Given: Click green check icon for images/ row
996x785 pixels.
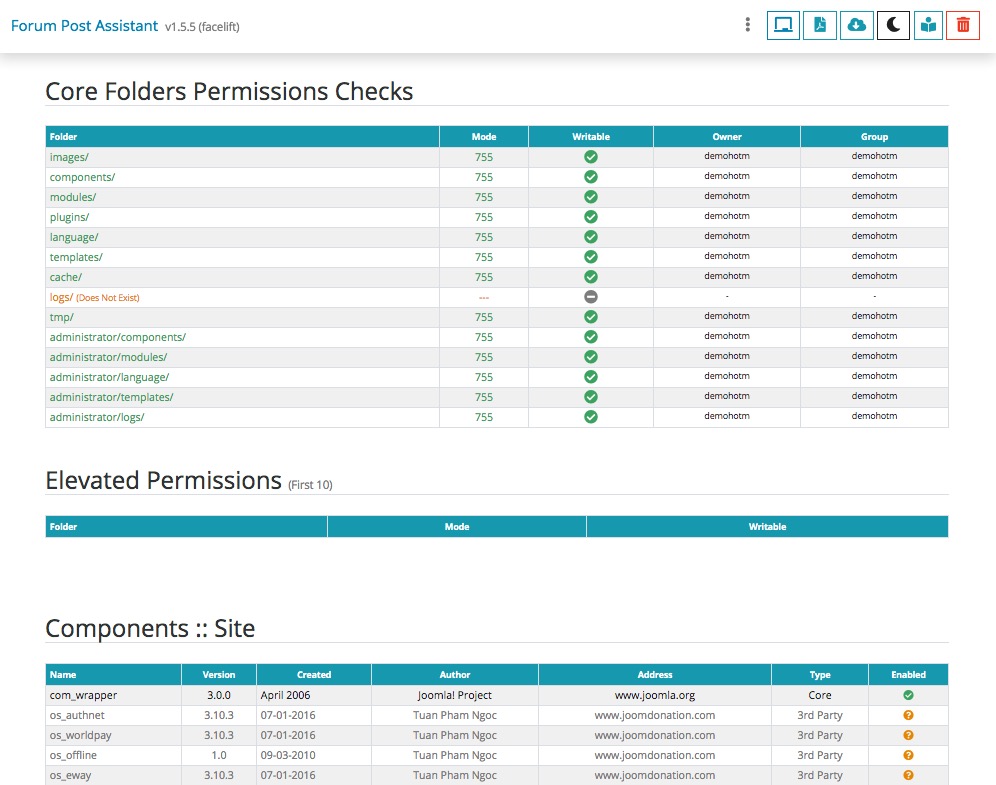Looking at the screenshot, I should pos(591,157).
